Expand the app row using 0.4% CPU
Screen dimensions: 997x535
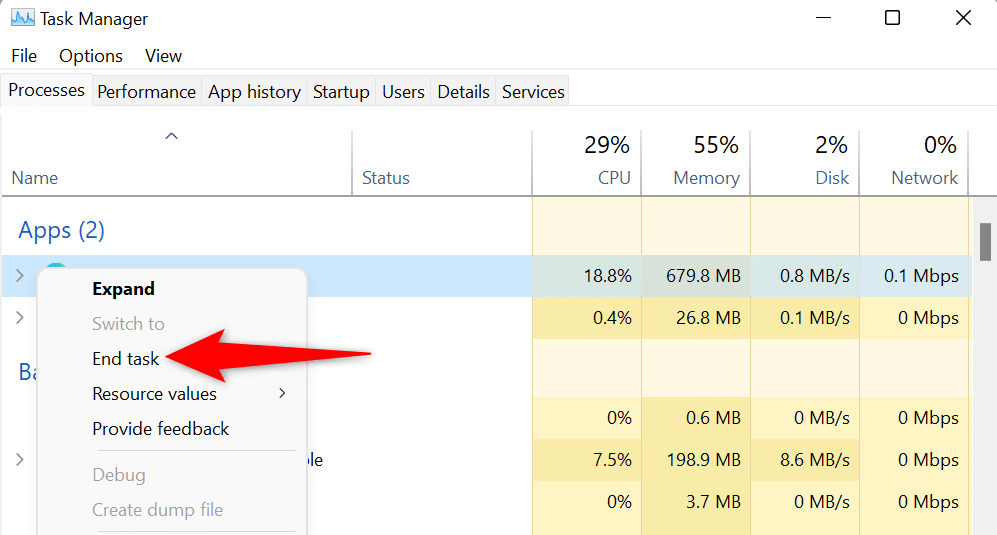pyautogui.click(x=19, y=318)
